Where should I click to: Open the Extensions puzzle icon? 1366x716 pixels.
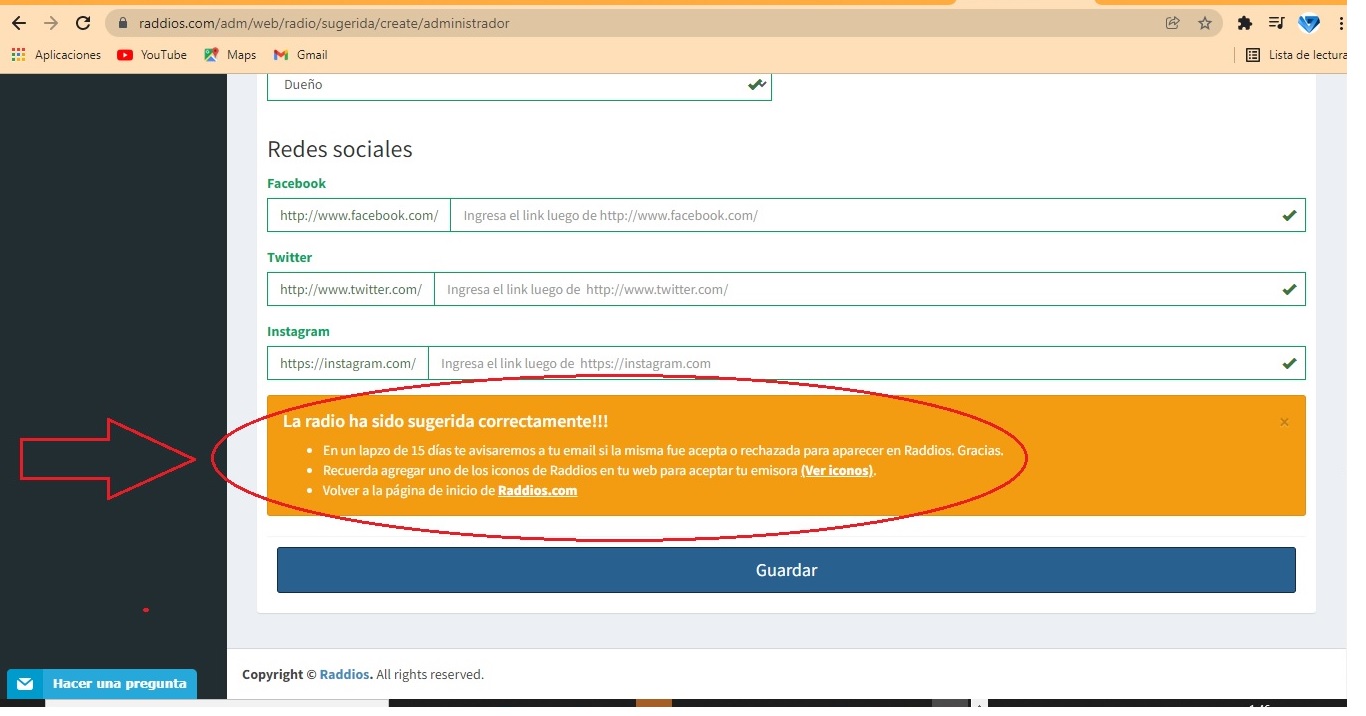tap(1245, 23)
